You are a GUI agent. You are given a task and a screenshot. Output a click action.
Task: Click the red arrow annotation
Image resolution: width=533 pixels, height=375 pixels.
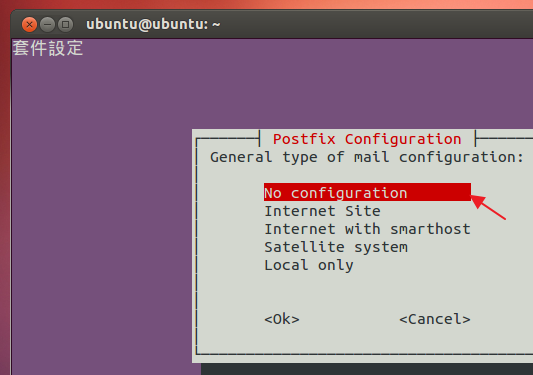(488, 206)
